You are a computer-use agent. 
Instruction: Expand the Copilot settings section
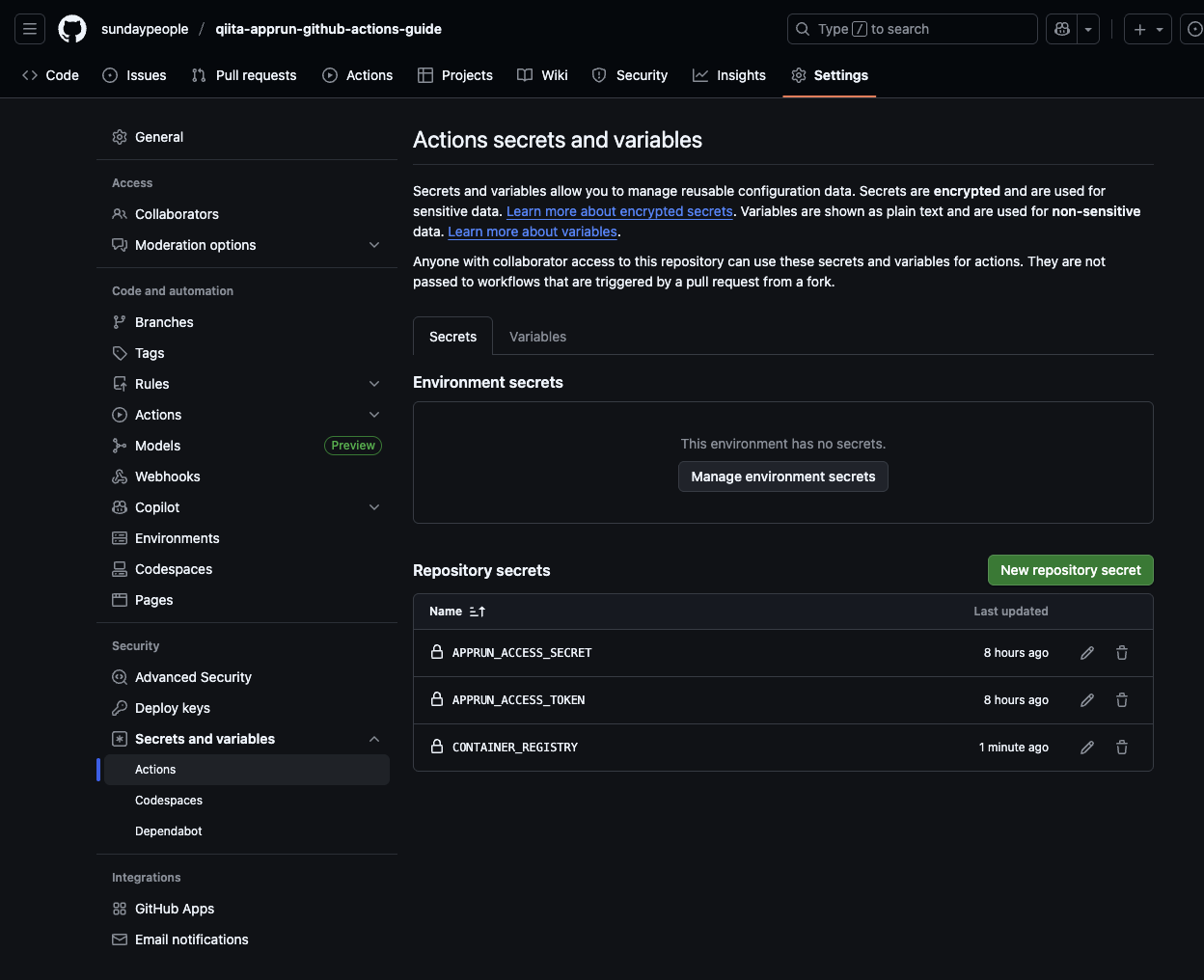(x=374, y=507)
